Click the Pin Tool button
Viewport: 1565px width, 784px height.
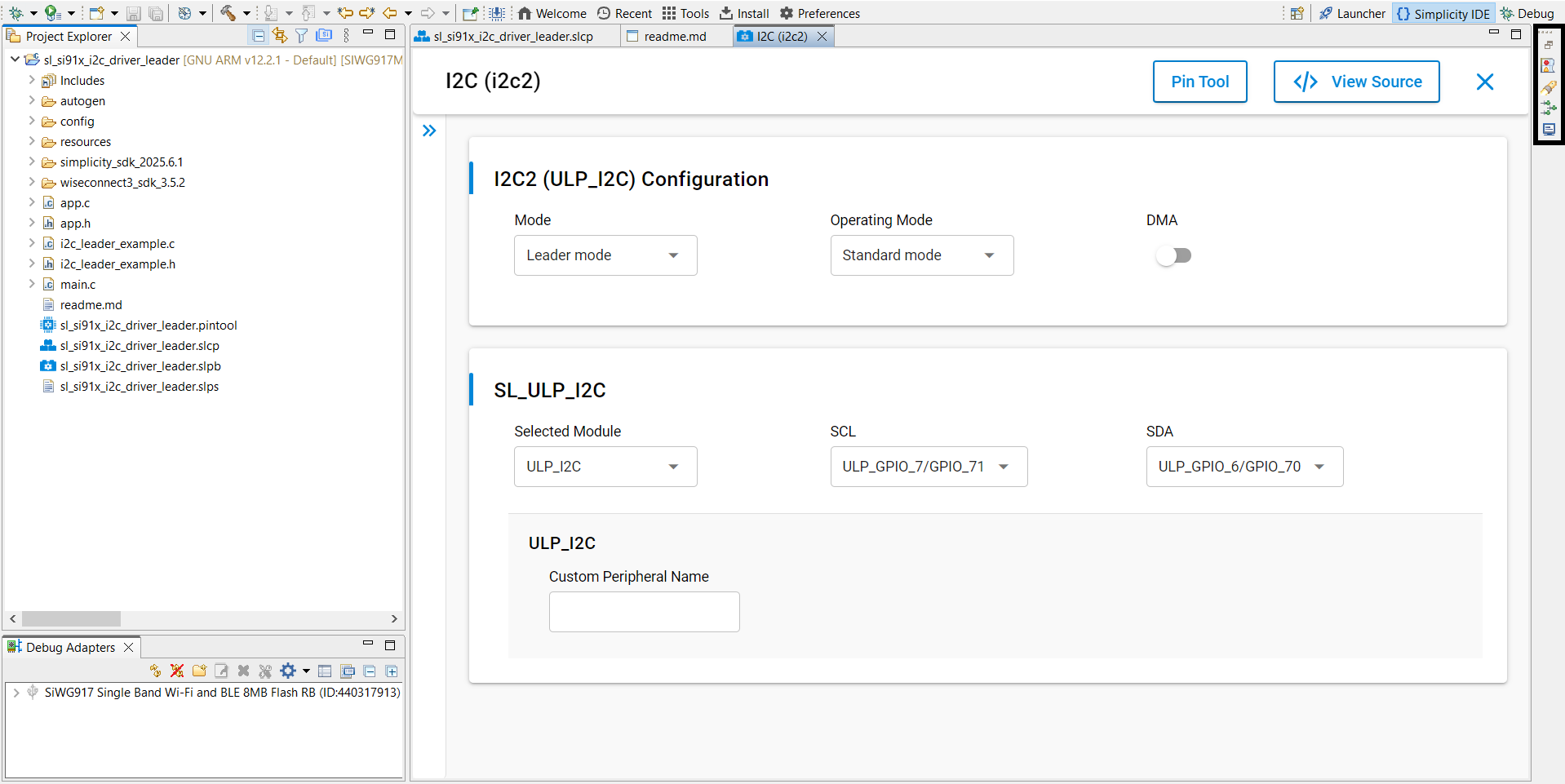pos(1199,82)
